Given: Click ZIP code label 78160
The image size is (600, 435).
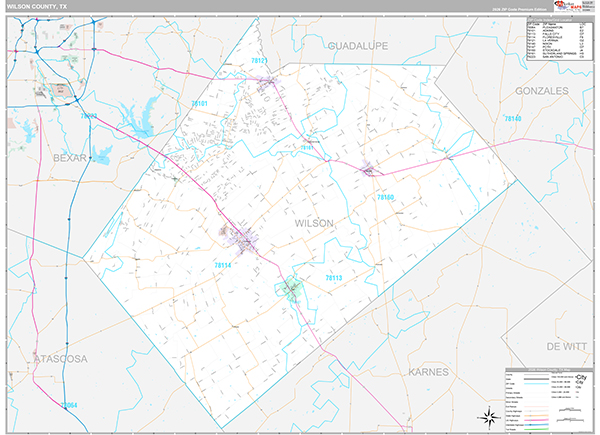Looking at the screenshot, I should click(385, 197).
